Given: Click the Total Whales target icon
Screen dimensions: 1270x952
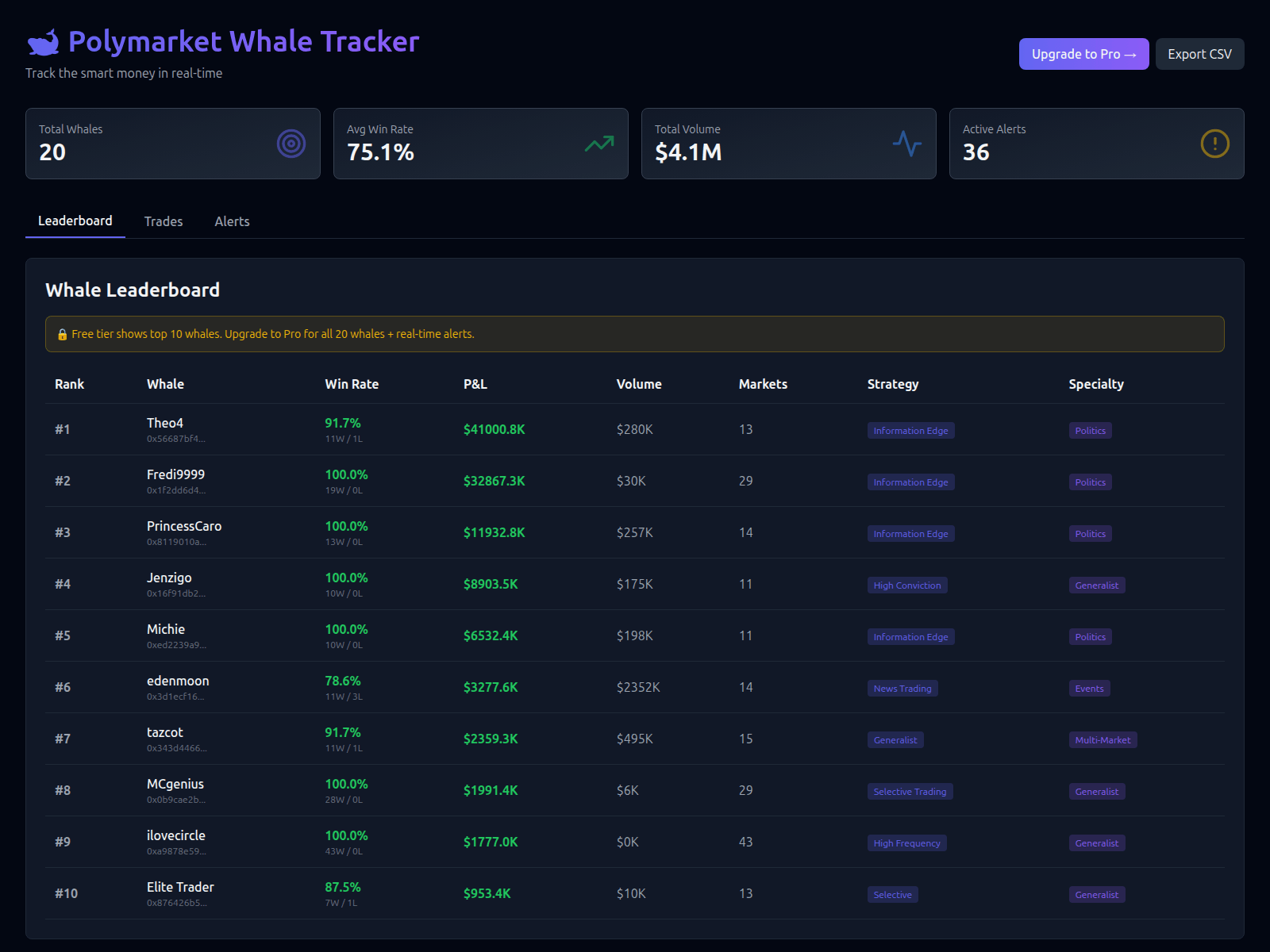Looking at the screenshot, I should pyautogui.click(x=291, y=144).
